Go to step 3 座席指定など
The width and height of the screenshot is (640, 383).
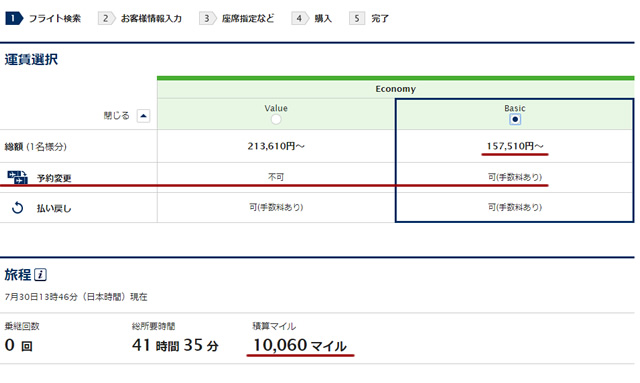pyautogui.click(x=237, y=18)
